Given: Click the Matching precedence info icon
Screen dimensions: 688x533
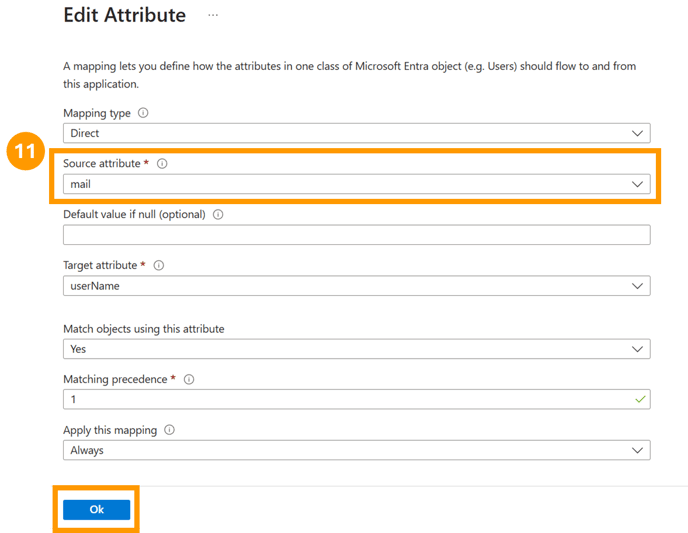Looking at the screenshot, I should 189,379.
